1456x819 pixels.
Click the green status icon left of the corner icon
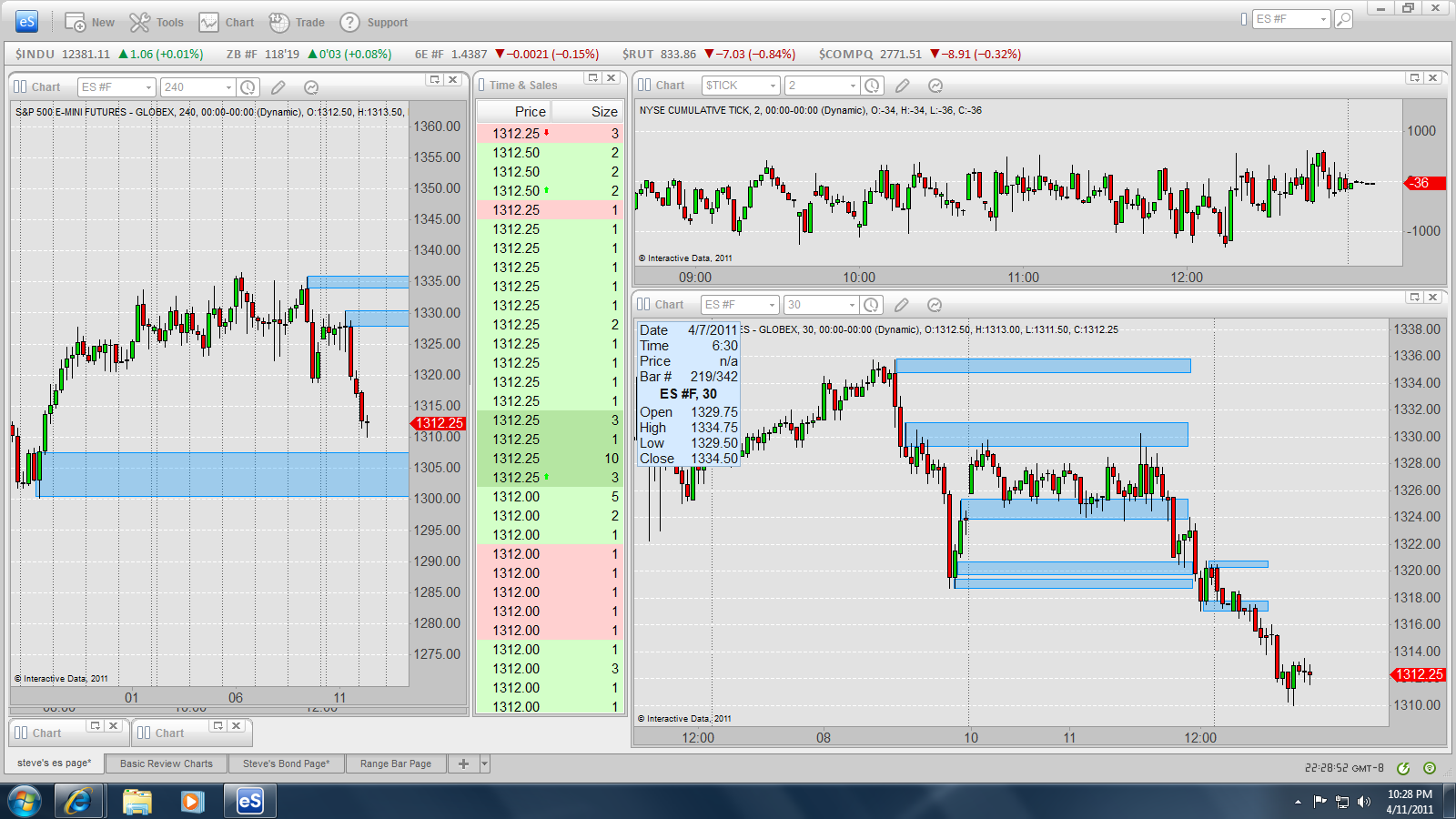pos(1403,768)
